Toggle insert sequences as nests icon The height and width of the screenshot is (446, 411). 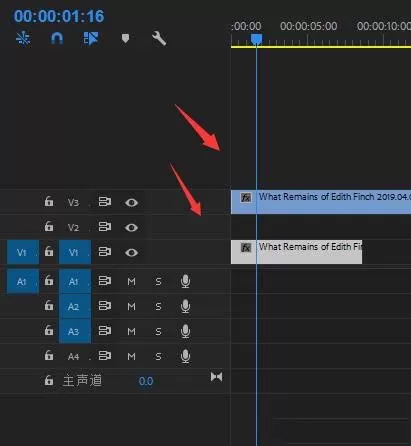pos(23,38)
